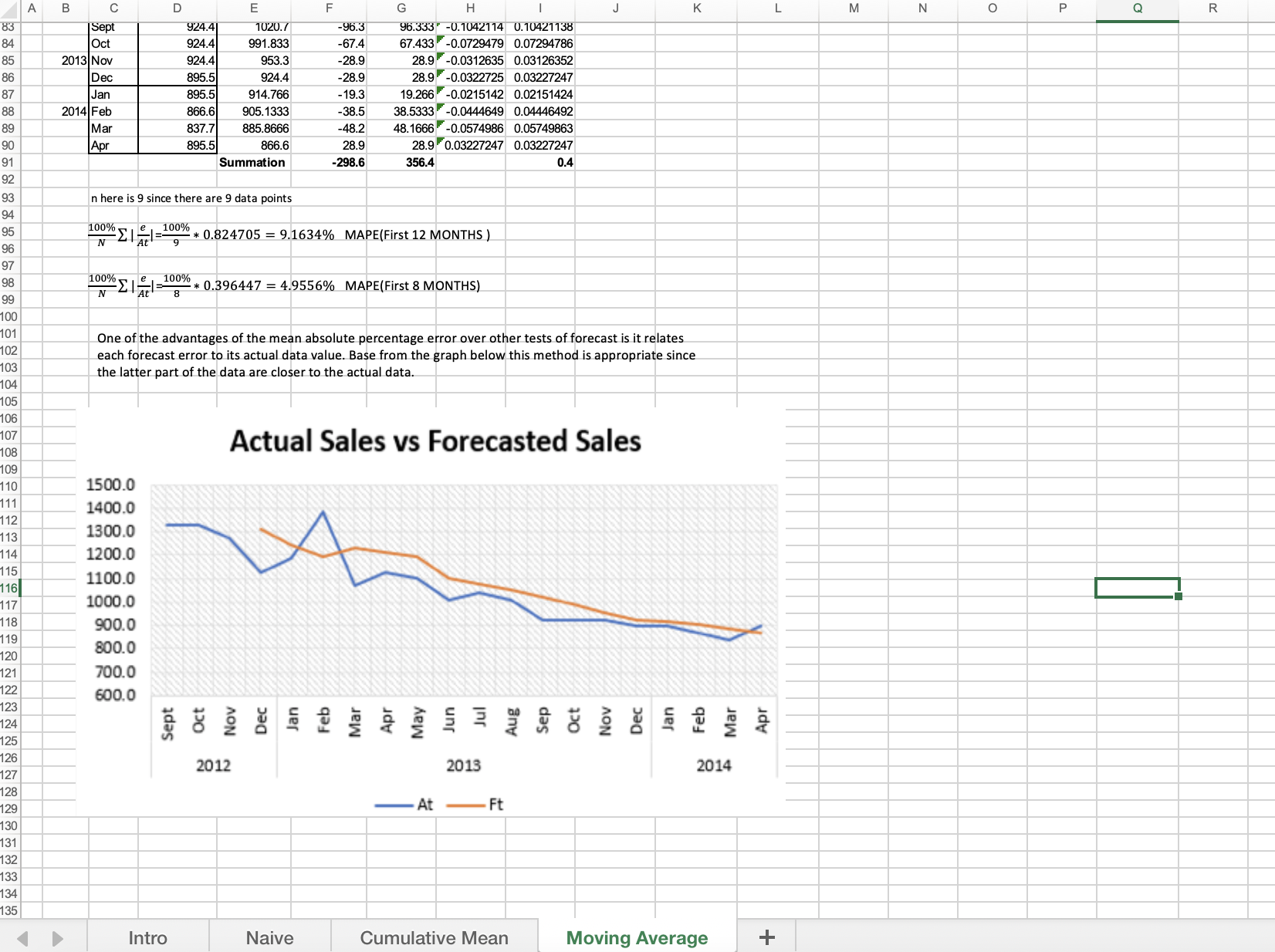
Task: Select column D header
Action: click(177, 8)
